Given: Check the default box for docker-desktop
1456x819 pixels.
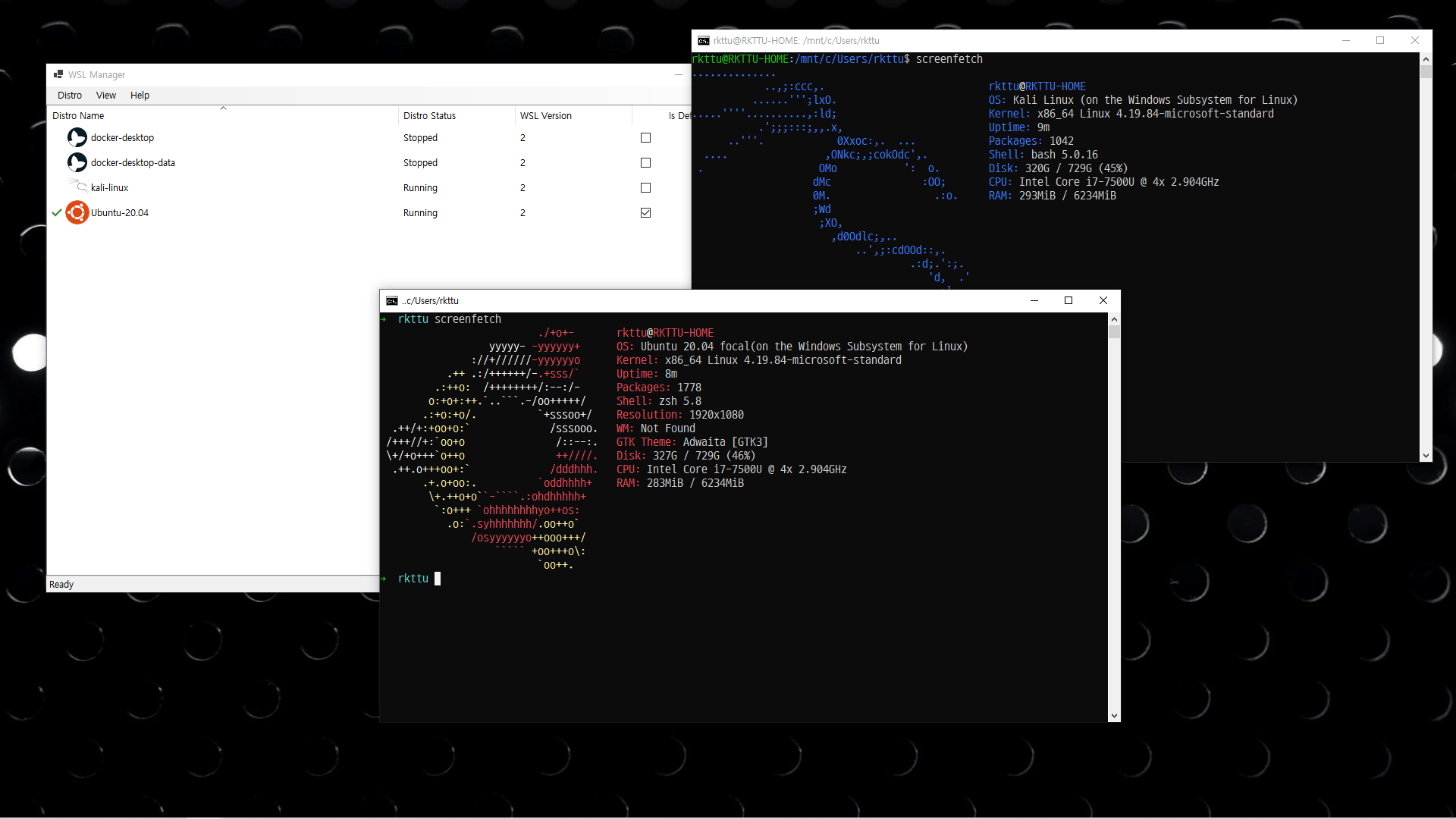Looking at the screenshot, I should (x=645, y=138).
